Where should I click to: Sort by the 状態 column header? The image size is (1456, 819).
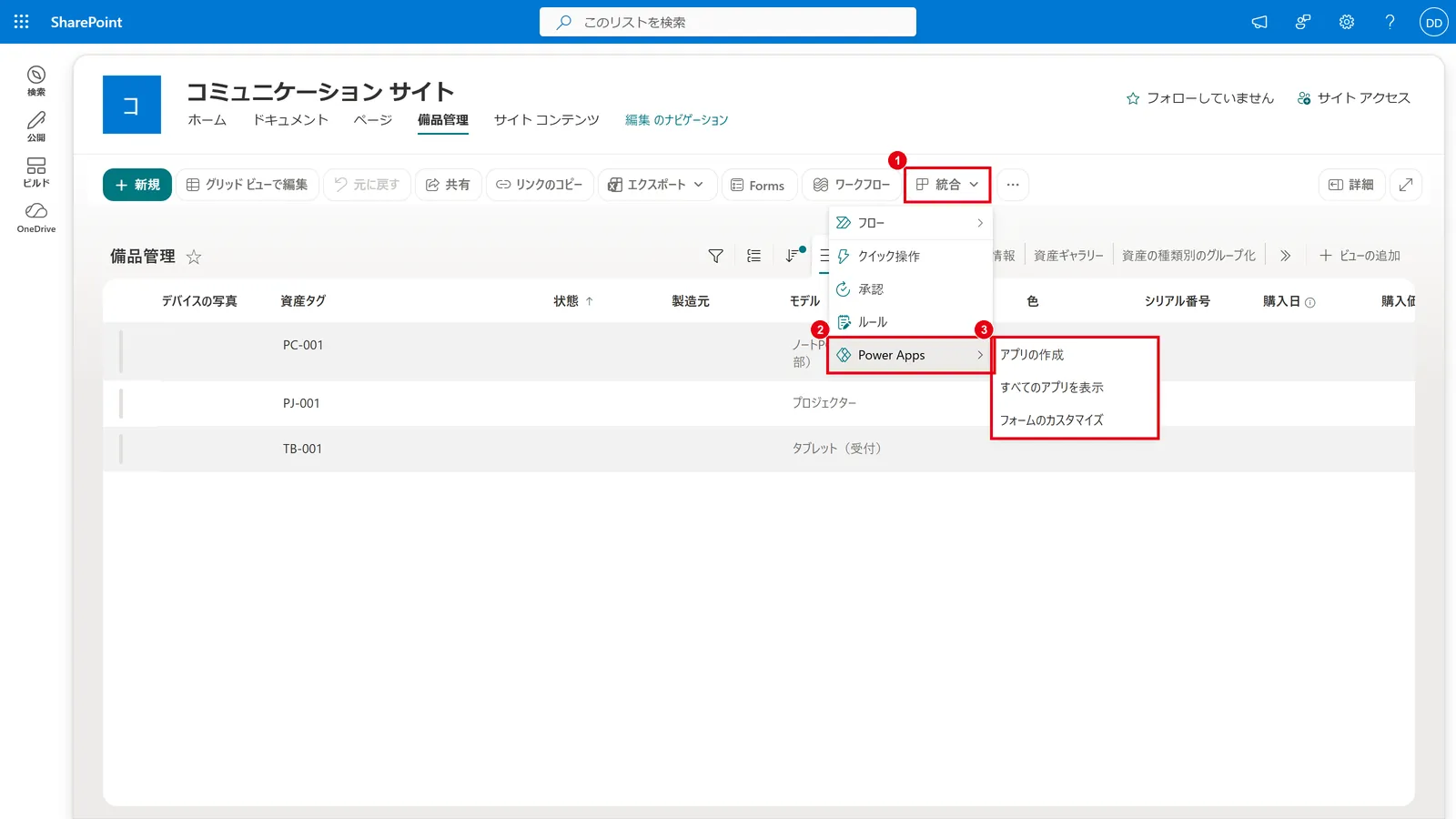(573, 301)
